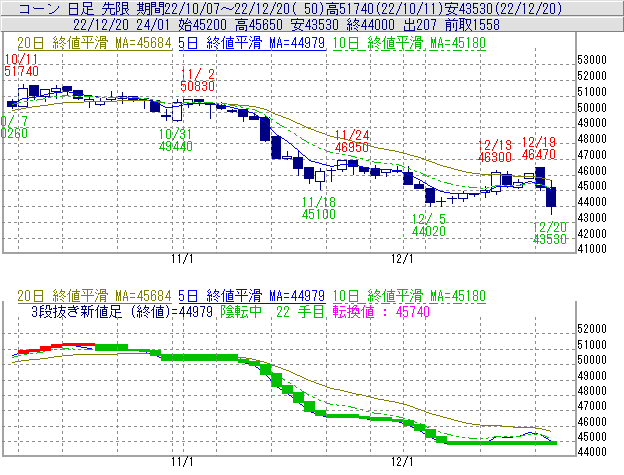624x475 pixels.
Task: Click the red rising segment in the 新値足 chart
Action: click(x=57, y=348)
